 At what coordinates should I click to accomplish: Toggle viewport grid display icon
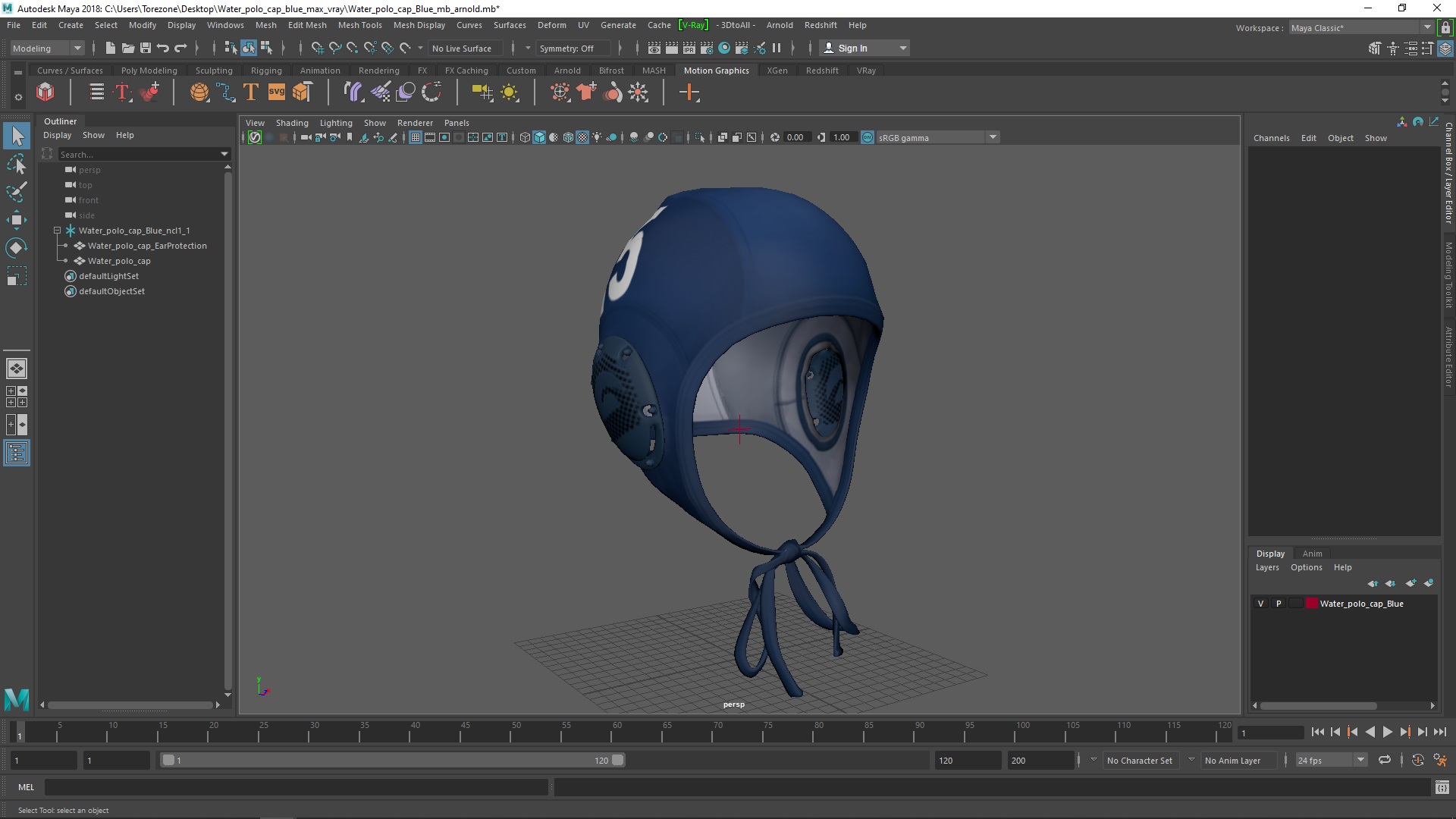coord(416,137)
